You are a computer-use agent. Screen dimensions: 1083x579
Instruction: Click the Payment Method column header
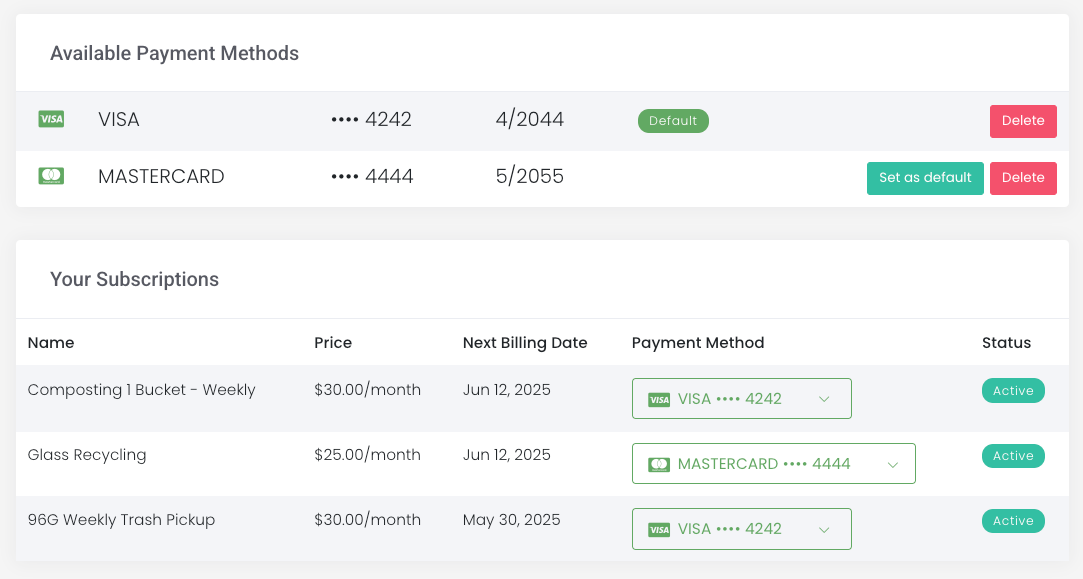[x=698, y=343]
